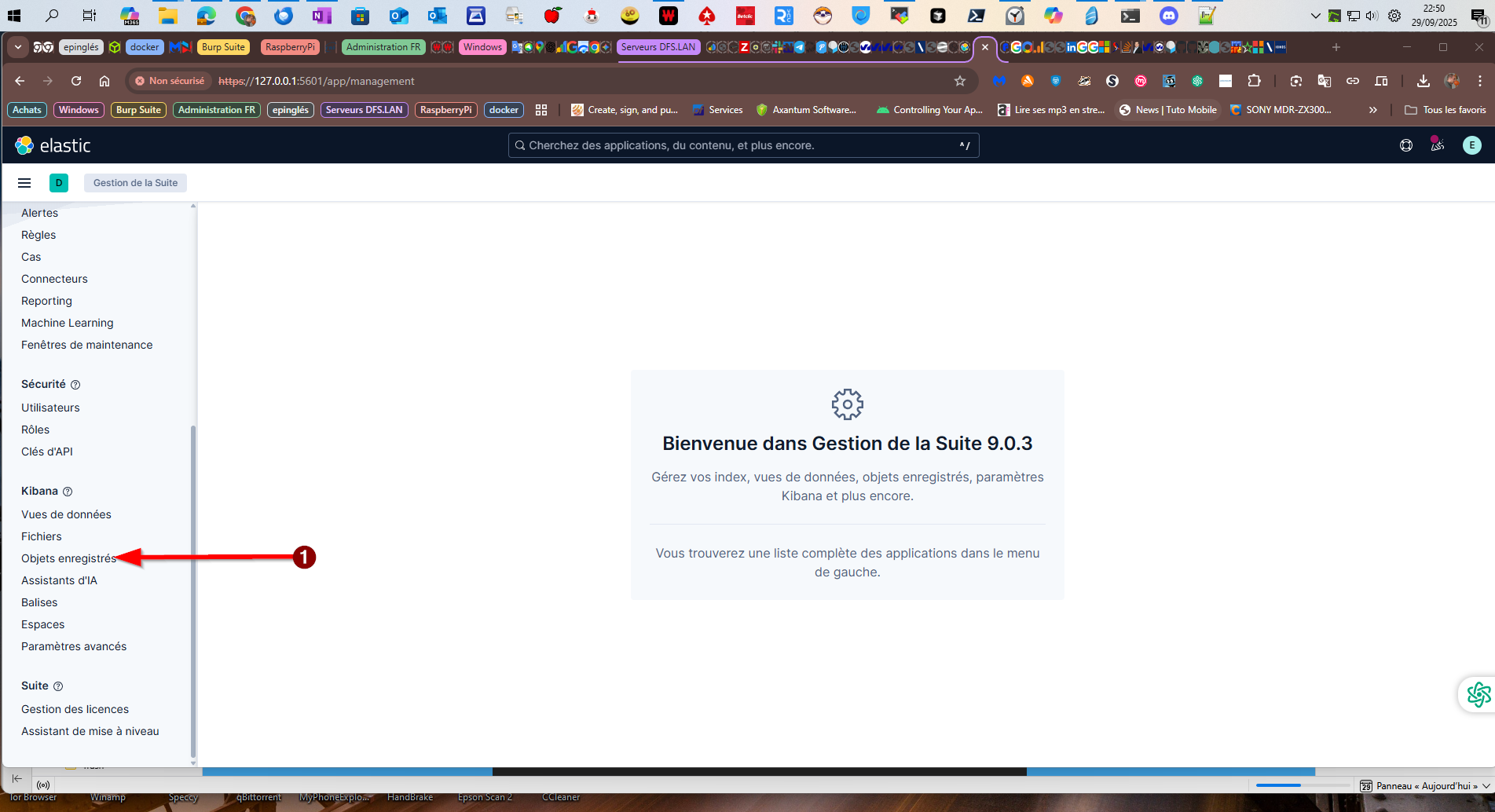Expand the hidden bookmarks overflow chevron
This screenshot has height=812, width=1495.
coord(1372,110)
